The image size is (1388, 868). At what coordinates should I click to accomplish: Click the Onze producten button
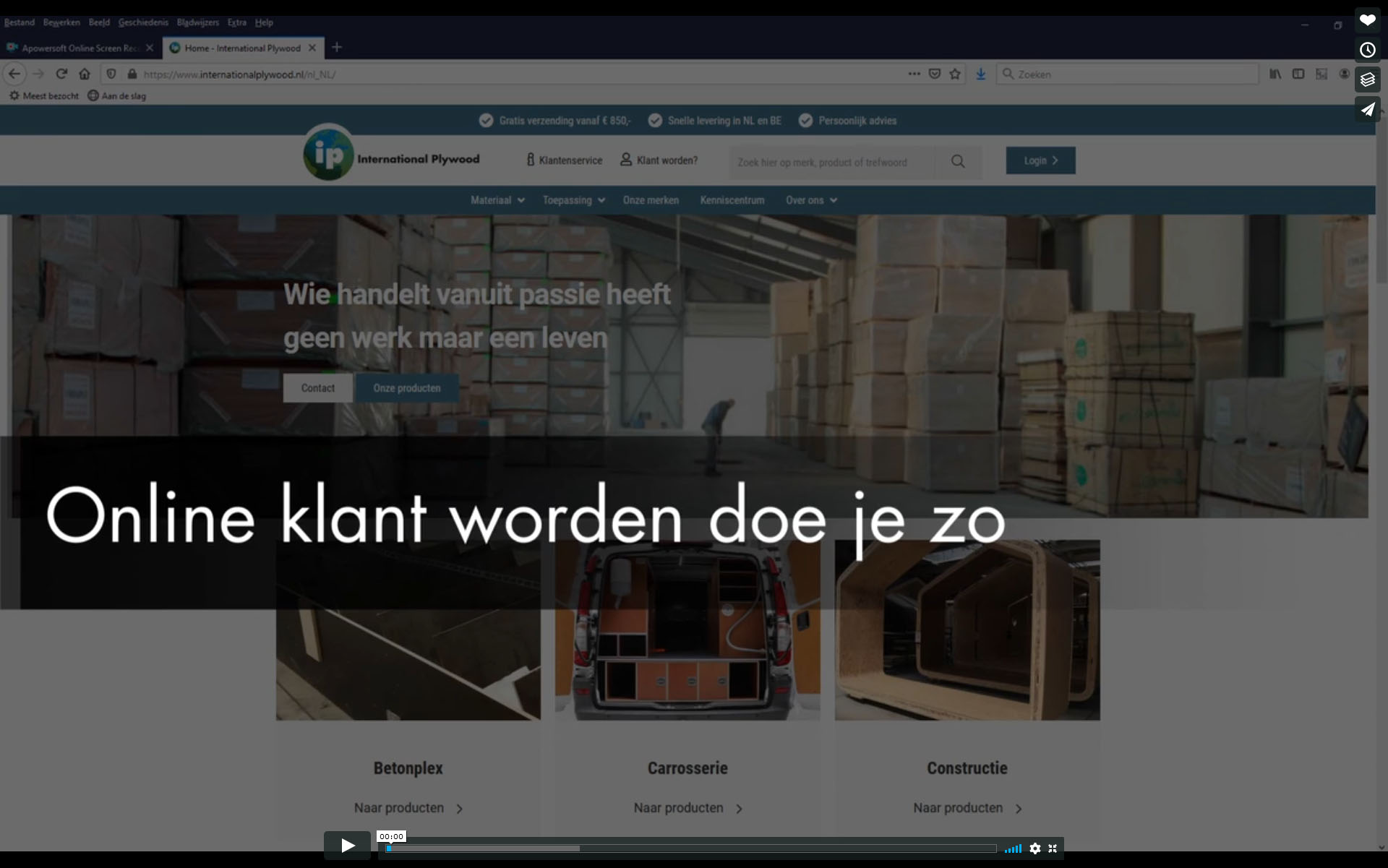(x=406, y=388)
